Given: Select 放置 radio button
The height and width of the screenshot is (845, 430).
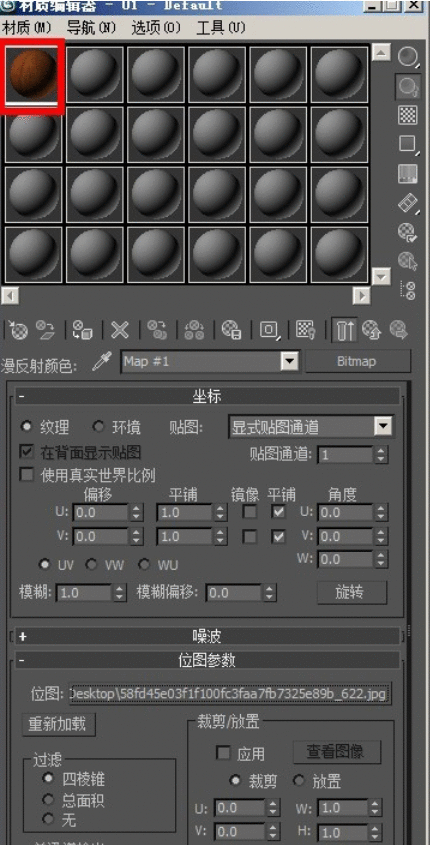Looking at the screenshot, I should [x=298, y=780].
